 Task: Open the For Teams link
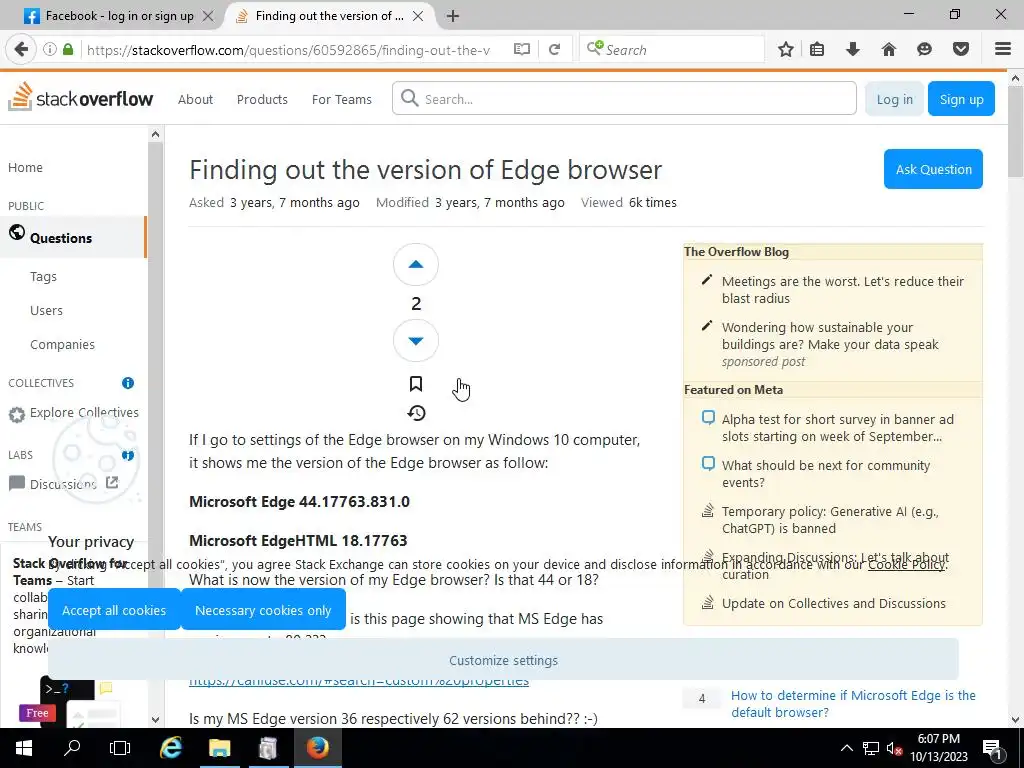tap(342, 99)
